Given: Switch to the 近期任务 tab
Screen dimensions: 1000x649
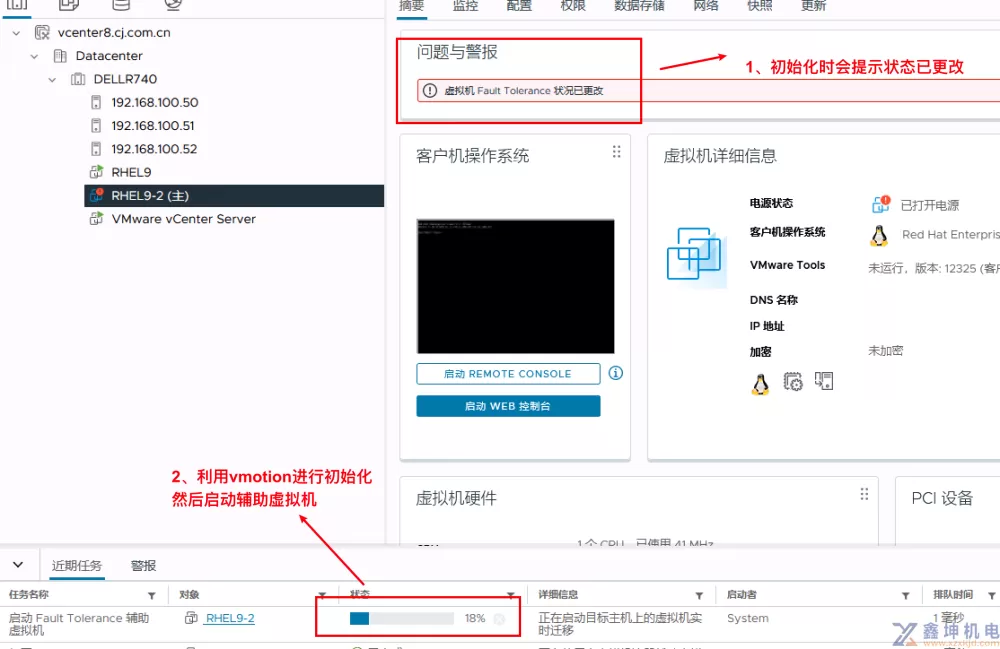Looking at the screenshot, I should coord(77,565).
